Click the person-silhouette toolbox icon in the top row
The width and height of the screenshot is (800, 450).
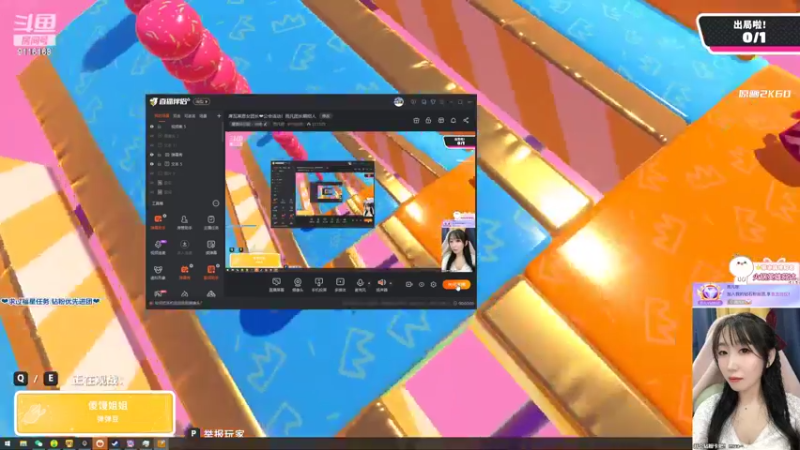[184, 219]
